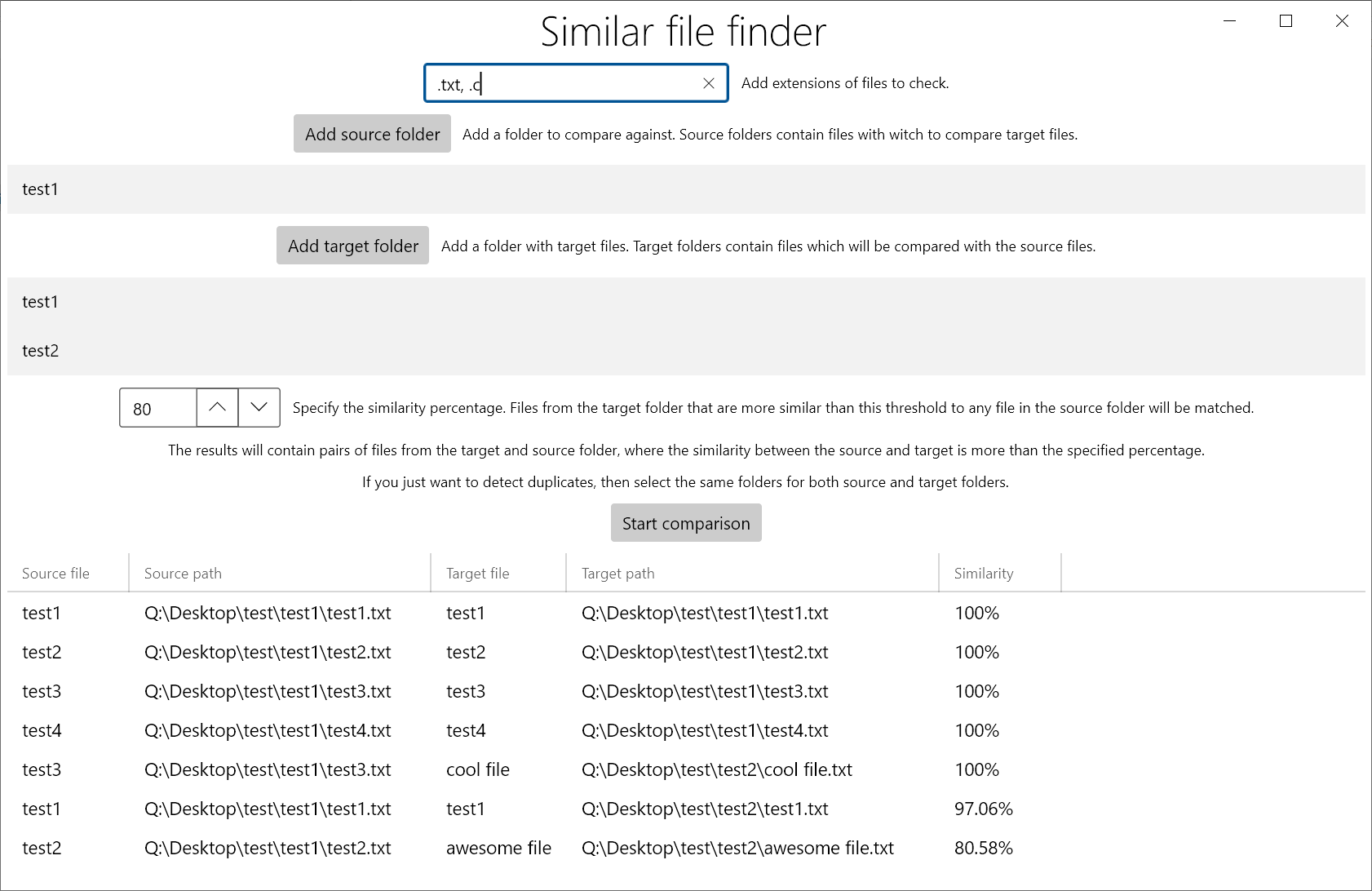Click the Similarity column header

(983, 573)
